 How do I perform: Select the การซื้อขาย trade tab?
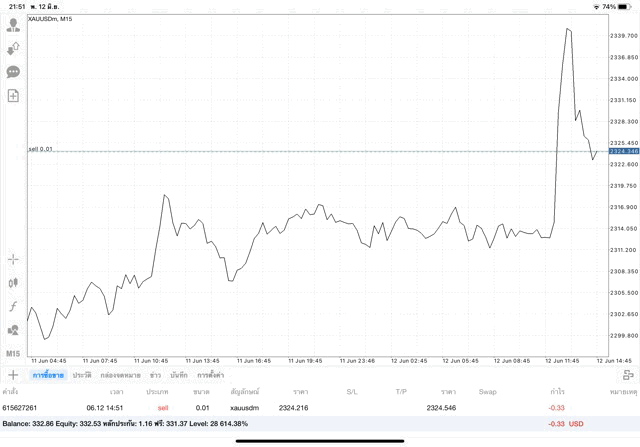(x=48, y=375)
